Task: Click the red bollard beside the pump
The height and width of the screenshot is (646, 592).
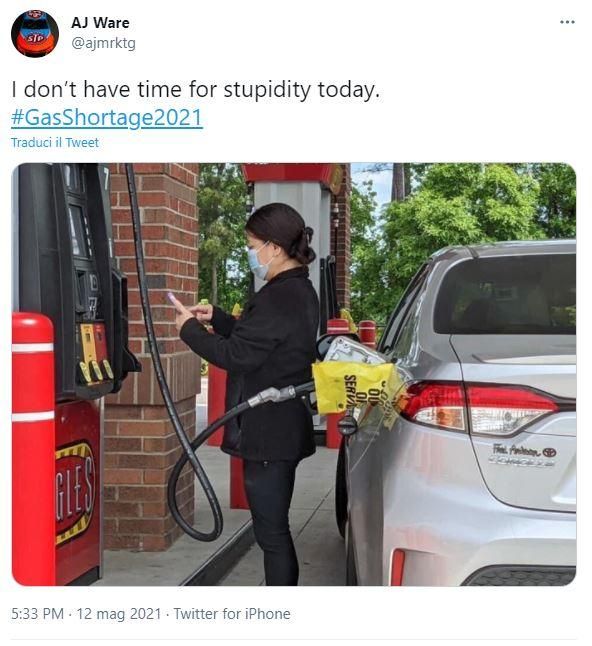Action: pyautogui.click(x=33, y=449)
